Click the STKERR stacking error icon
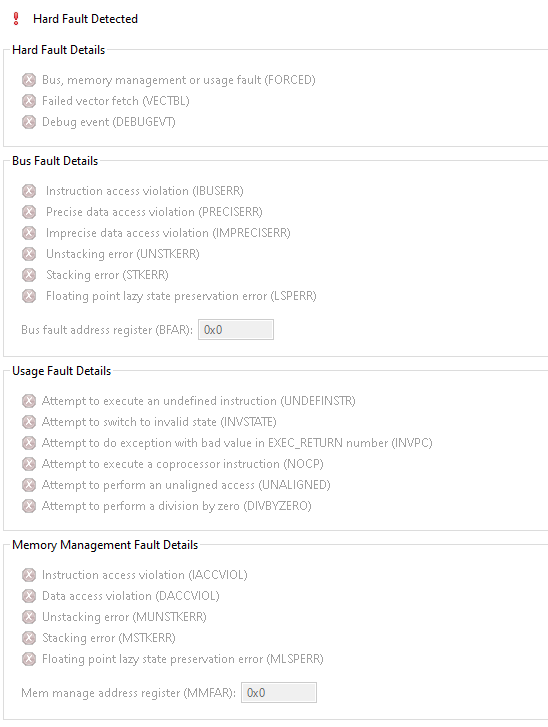Viewport: 548px width, 727px height. pos(29,275)
